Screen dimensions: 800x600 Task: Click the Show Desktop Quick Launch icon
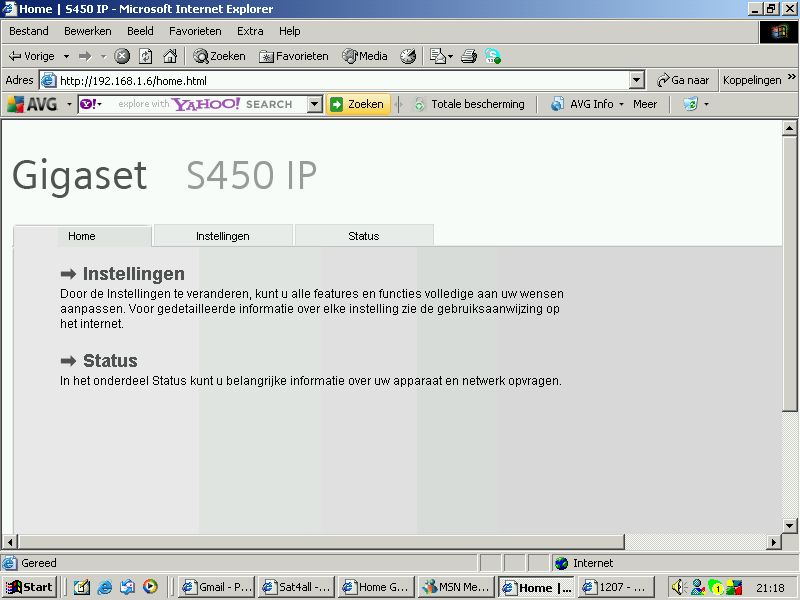[x=82, y=587]
